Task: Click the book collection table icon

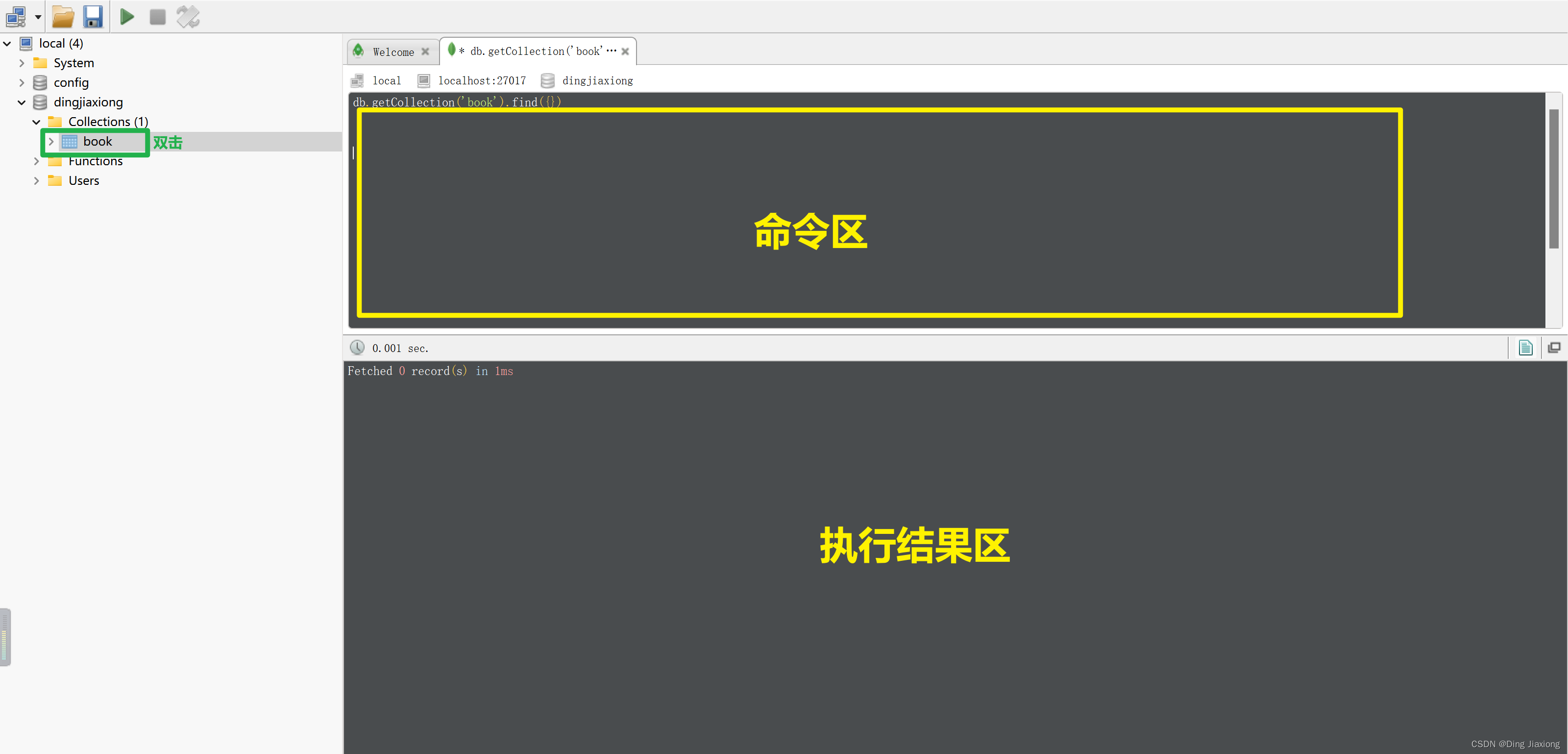Action: 70,141
